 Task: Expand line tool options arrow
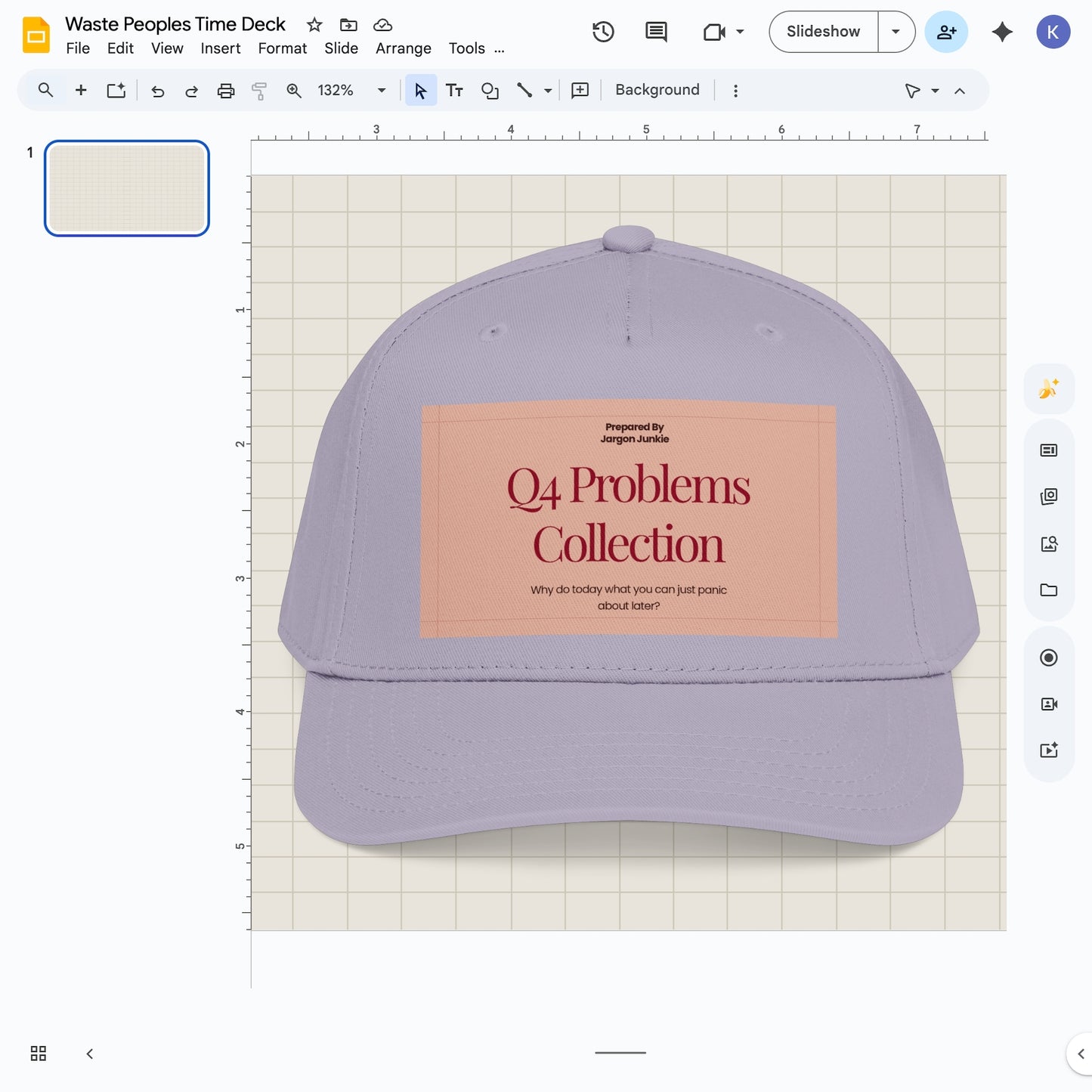coord(548,91)
